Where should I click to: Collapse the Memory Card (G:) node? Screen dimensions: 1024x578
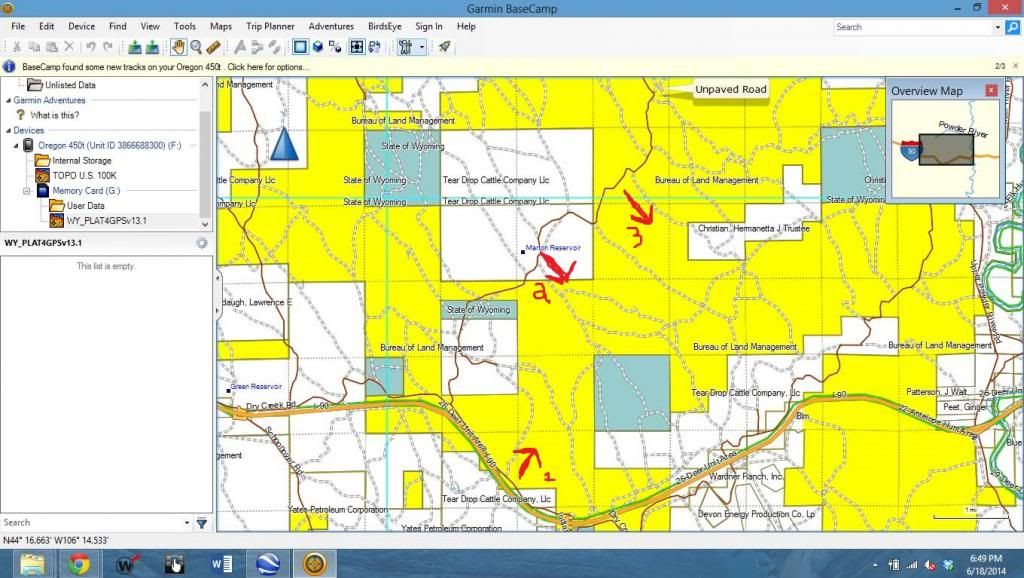27,191
